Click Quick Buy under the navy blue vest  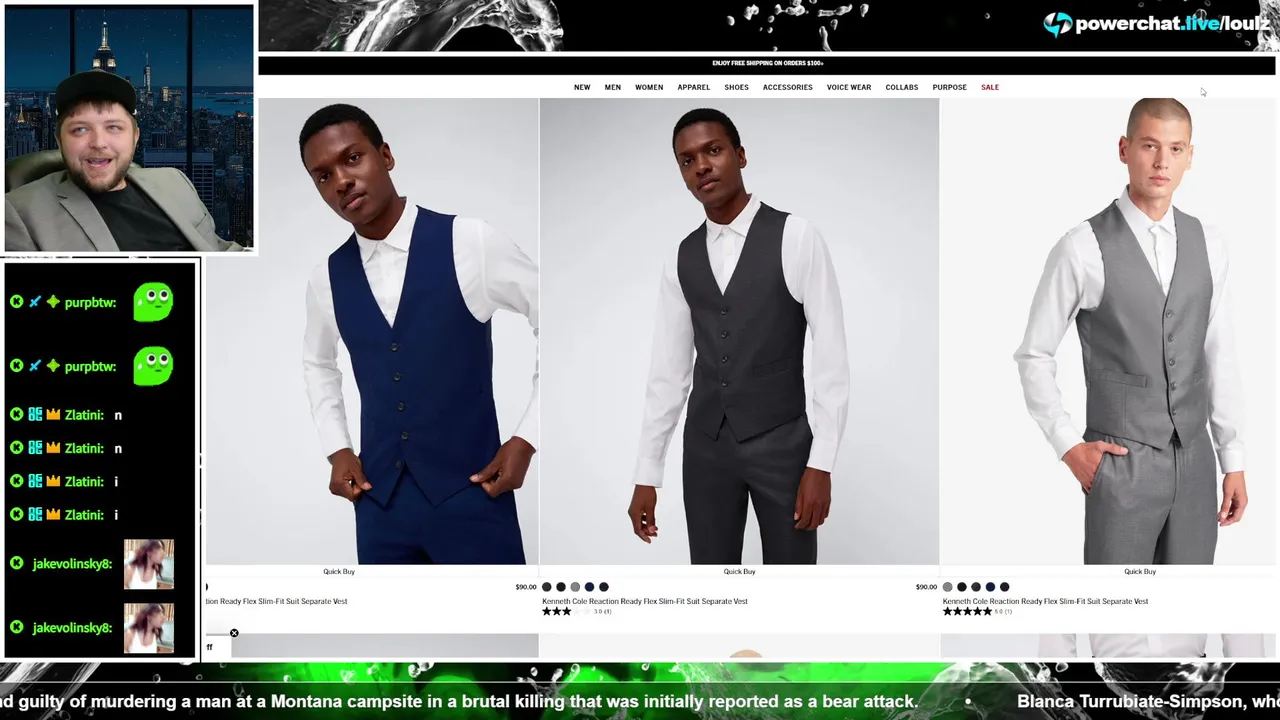pos(339,571)
